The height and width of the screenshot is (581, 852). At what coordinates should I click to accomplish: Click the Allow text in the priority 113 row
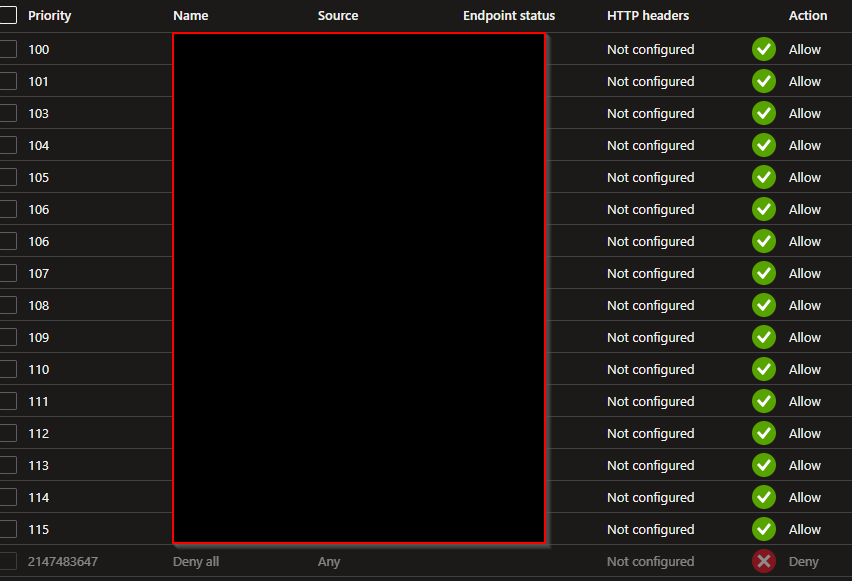coord(805,466)
